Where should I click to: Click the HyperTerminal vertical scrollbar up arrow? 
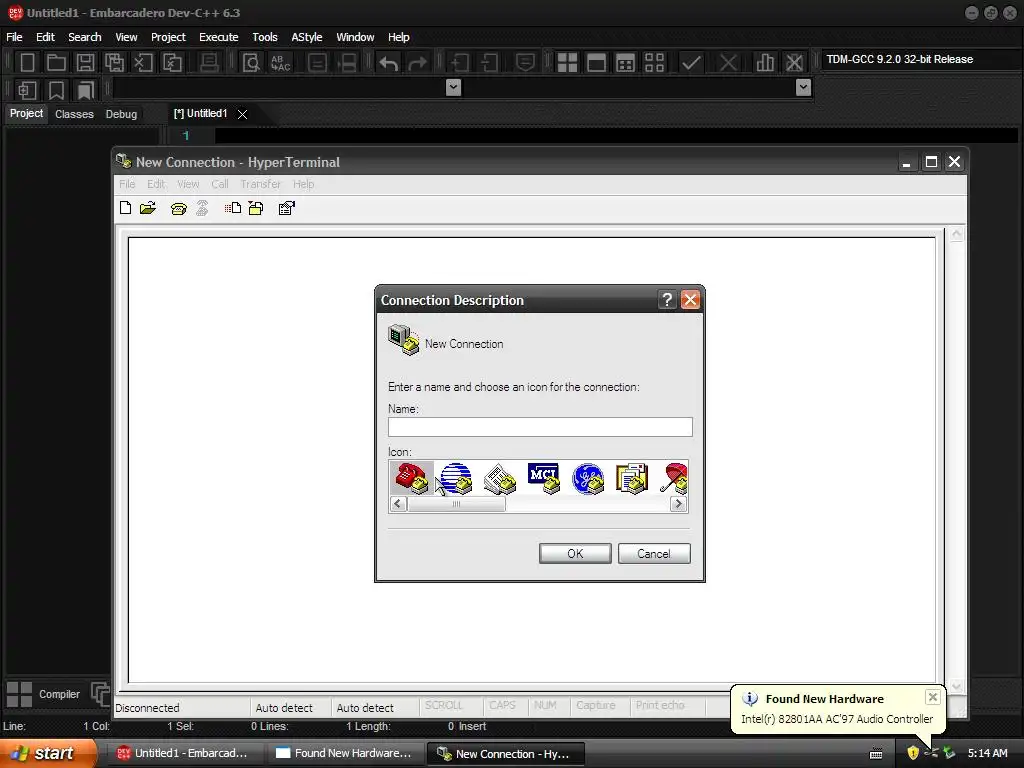[957, 234]
